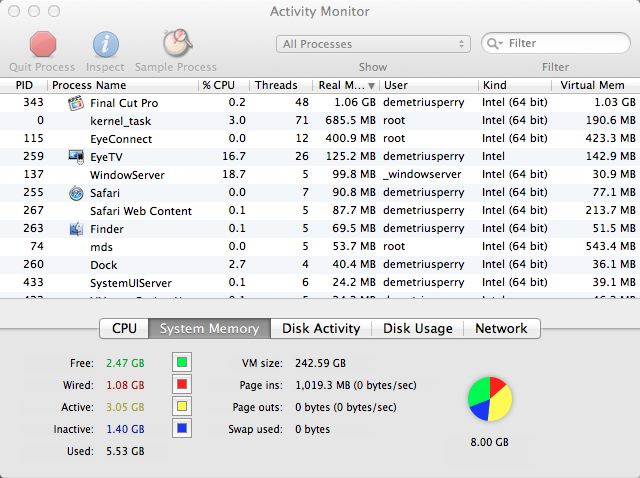Image resolution: width=640 pixels, height=478 pixels.
Task: Click PID 433 cell
Action: tap(33, 282)
